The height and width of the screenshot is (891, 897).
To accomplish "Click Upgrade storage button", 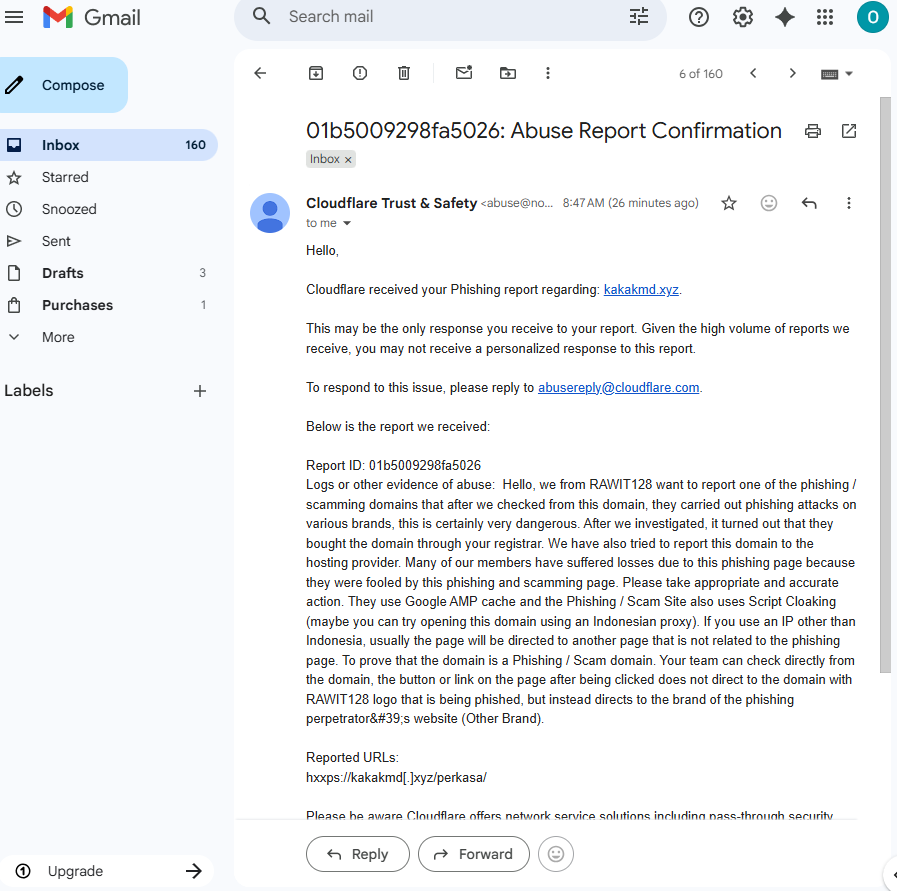I will click(x=107, y=871).
